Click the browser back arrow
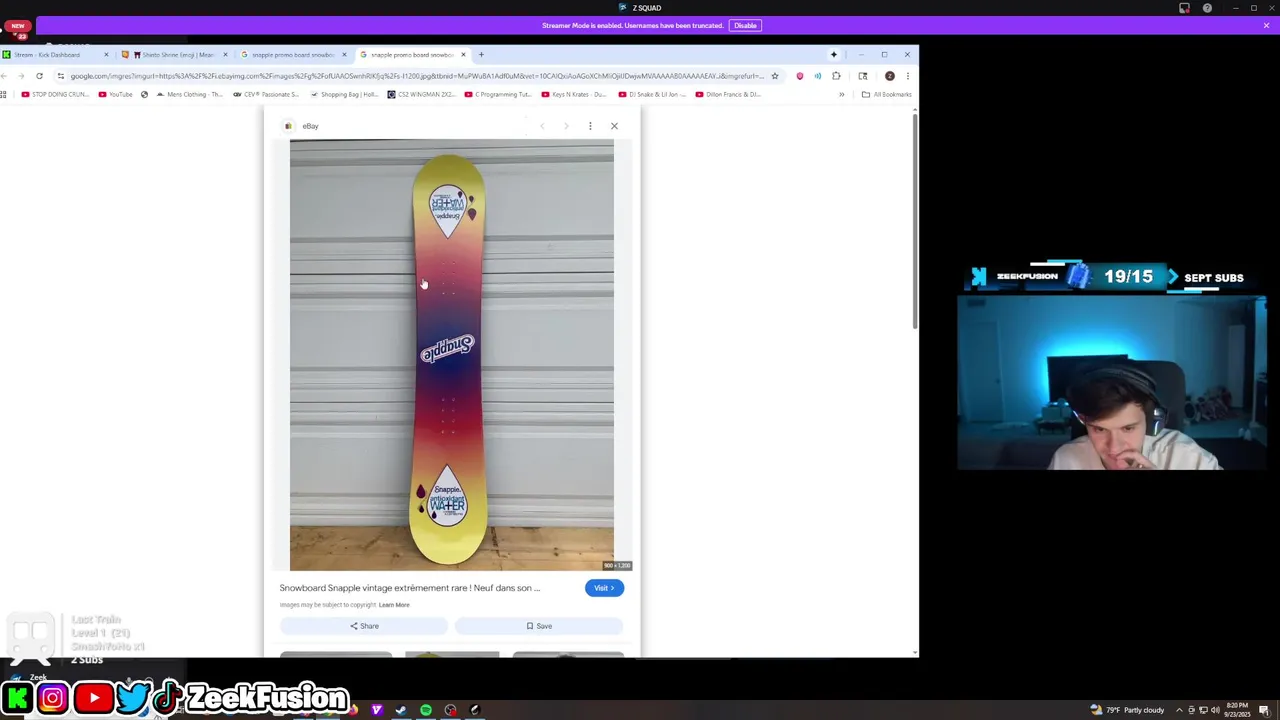Screen dimensions: 1280x720 click(x=4, y=76)
